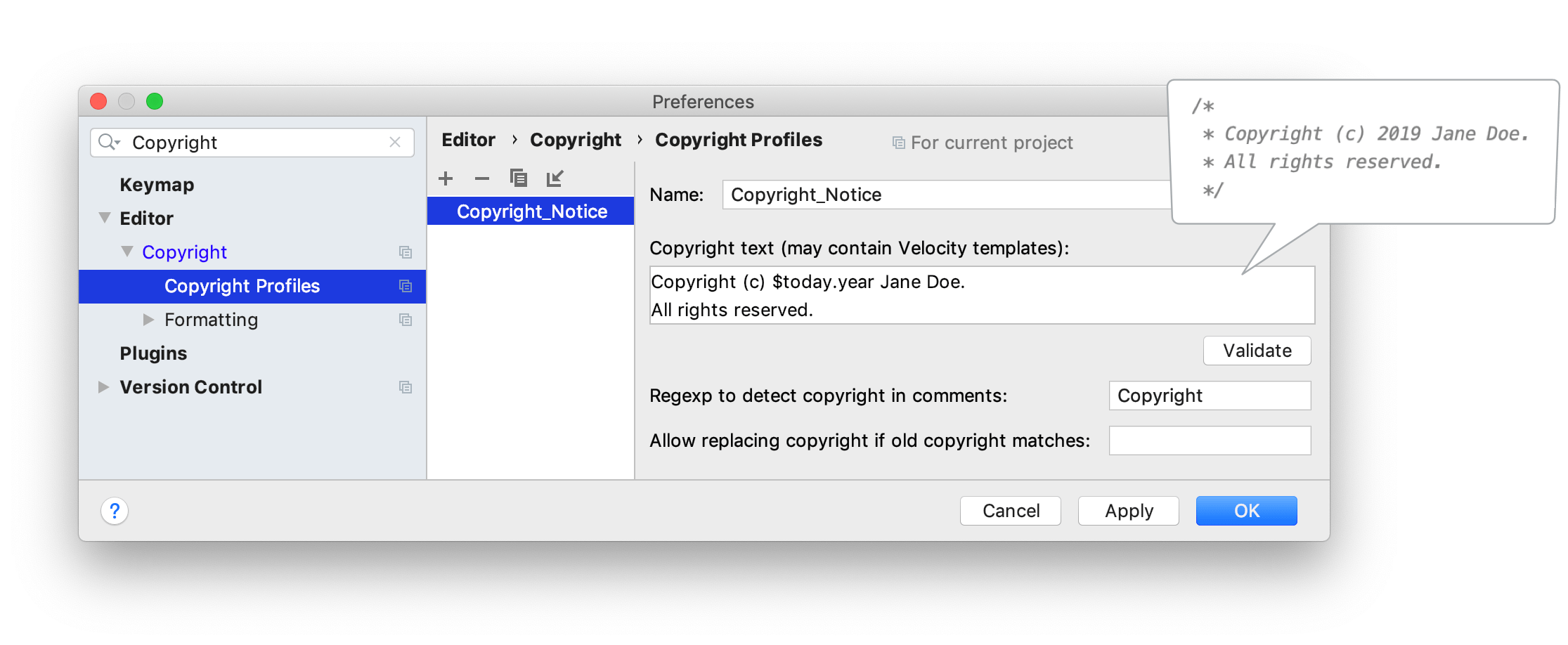The height and width of the screenshot is (645, 1568).
Task: Import copyright profile icon in toolbar
Action: pyautogui.click(x=555, y=178)
